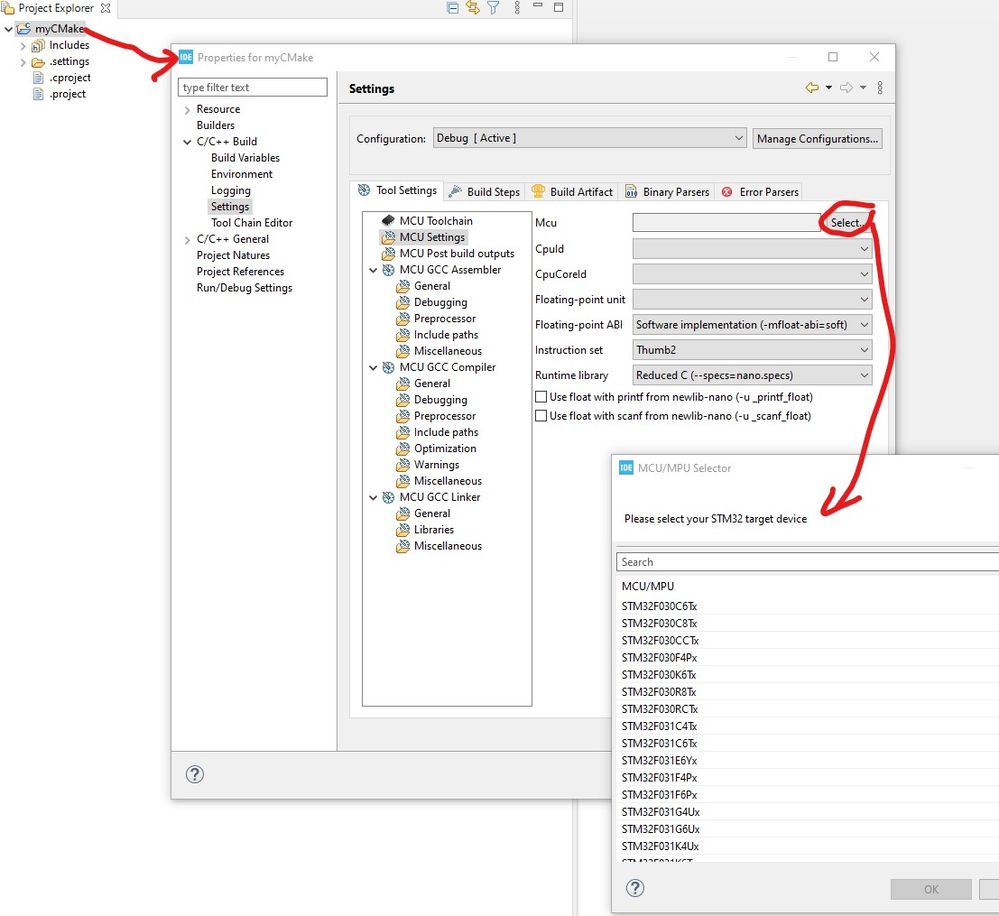Open Compiler Warnings settings icon

(403, 464)
